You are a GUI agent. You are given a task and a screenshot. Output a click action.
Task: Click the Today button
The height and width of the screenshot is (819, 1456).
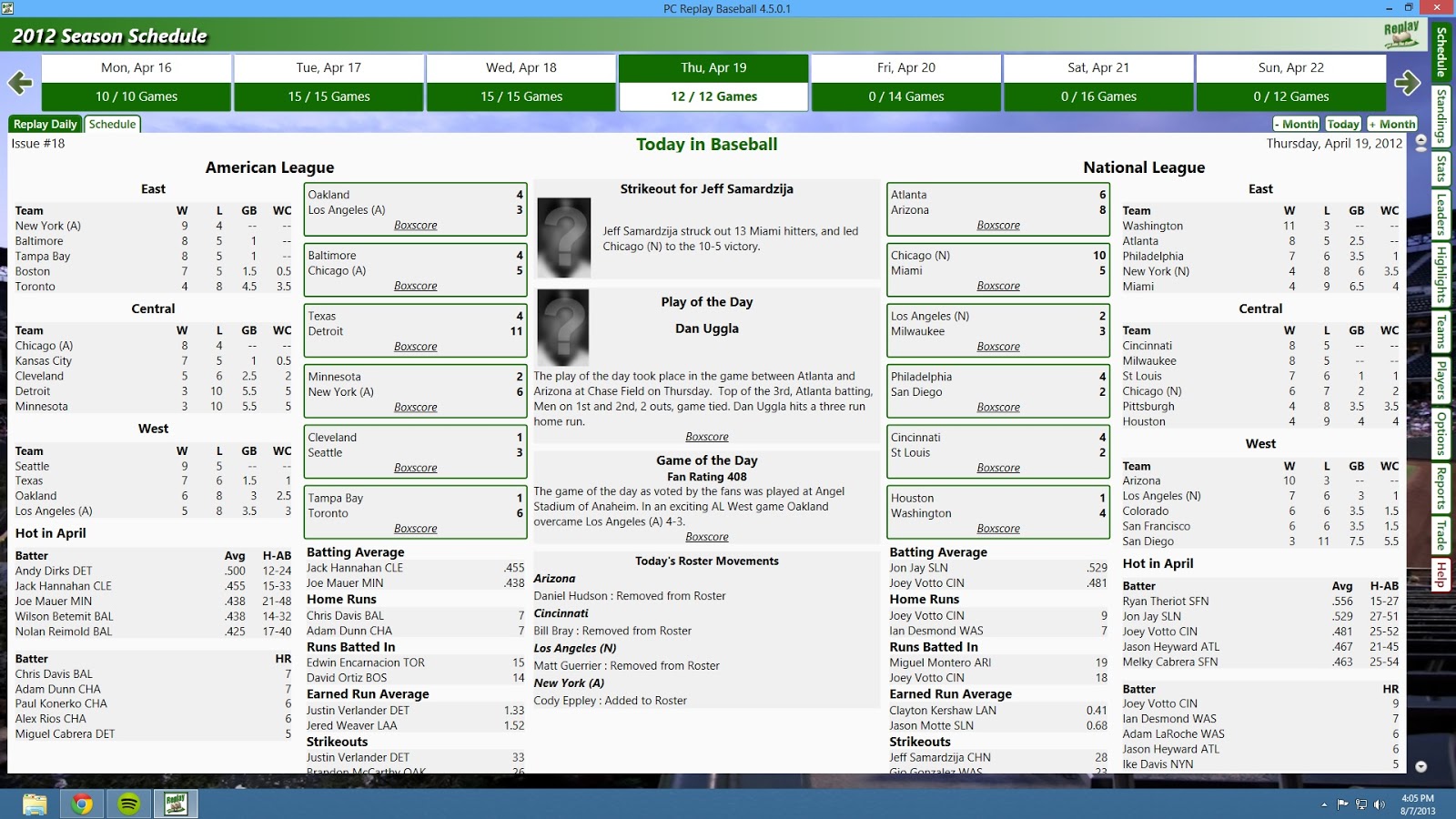point(1341,124)
